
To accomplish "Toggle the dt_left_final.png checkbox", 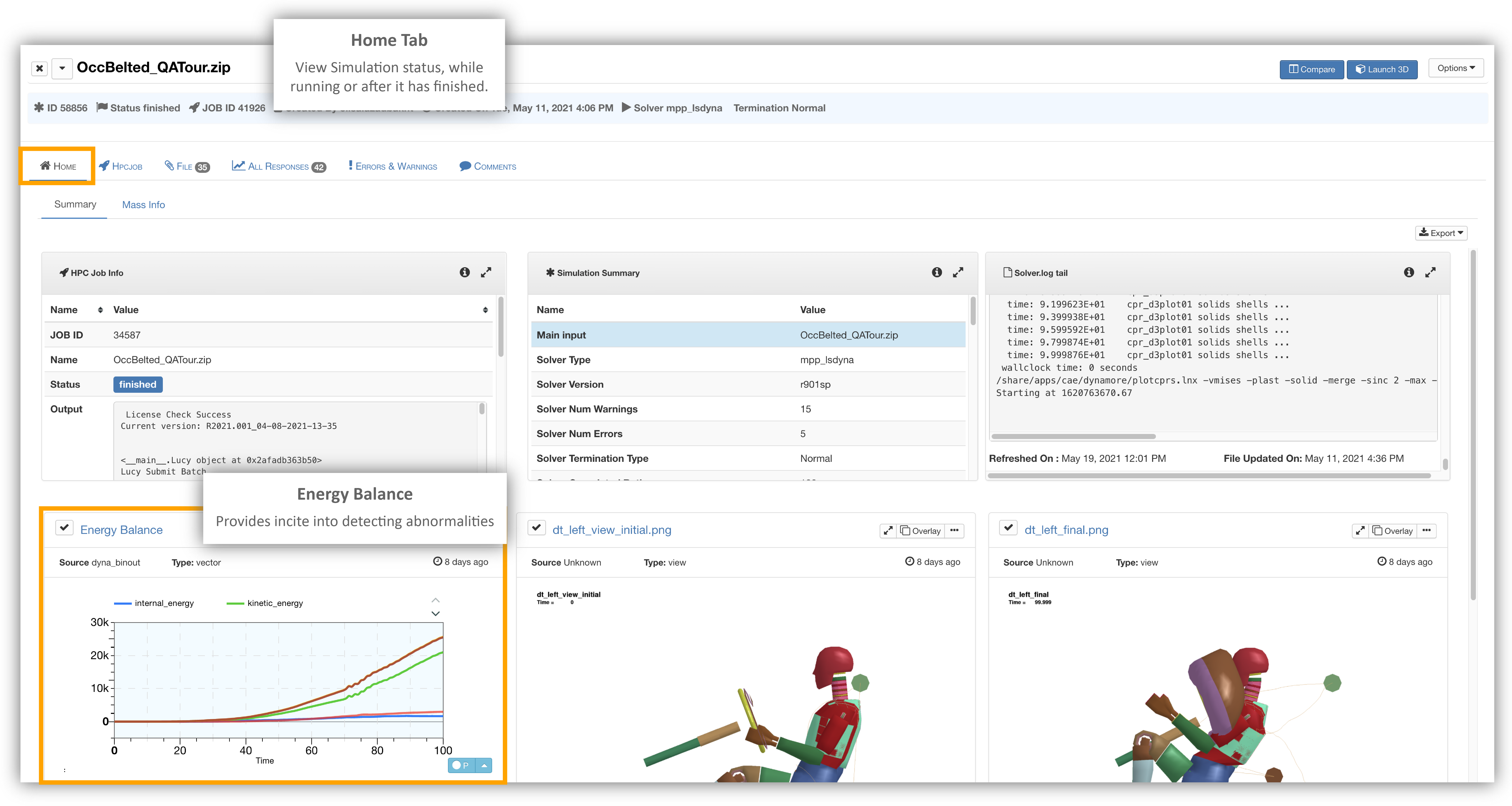I will (x=1008, y=528).
